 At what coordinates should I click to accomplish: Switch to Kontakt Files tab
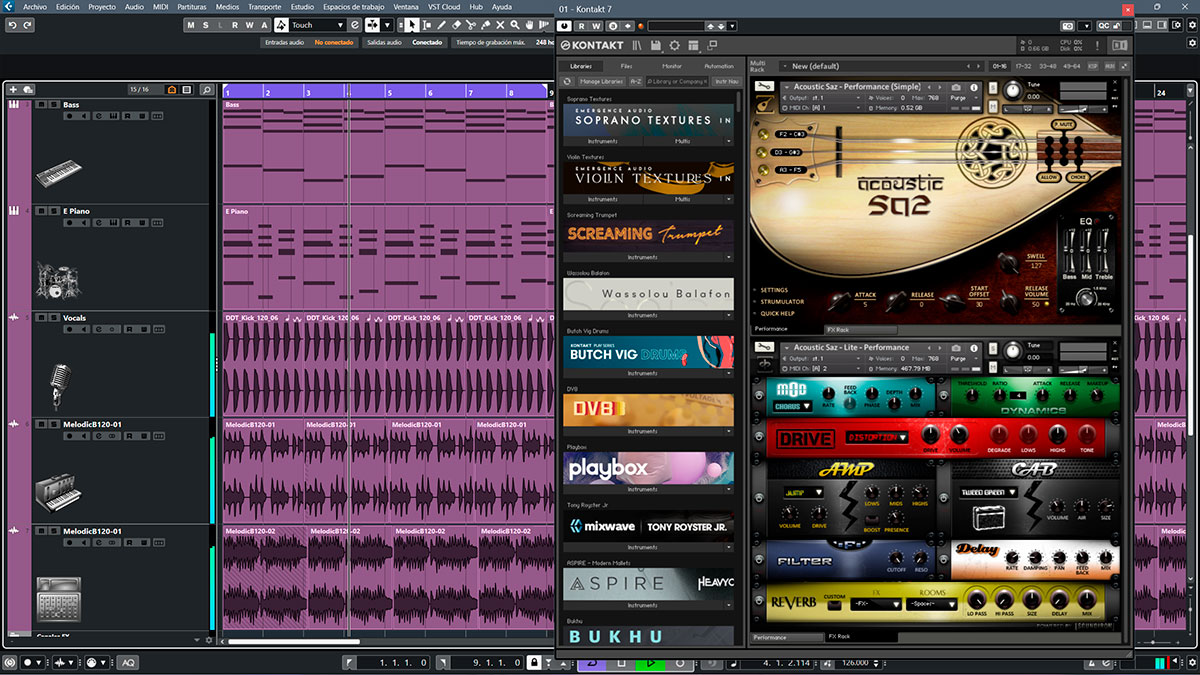click(x=626, y=66)
